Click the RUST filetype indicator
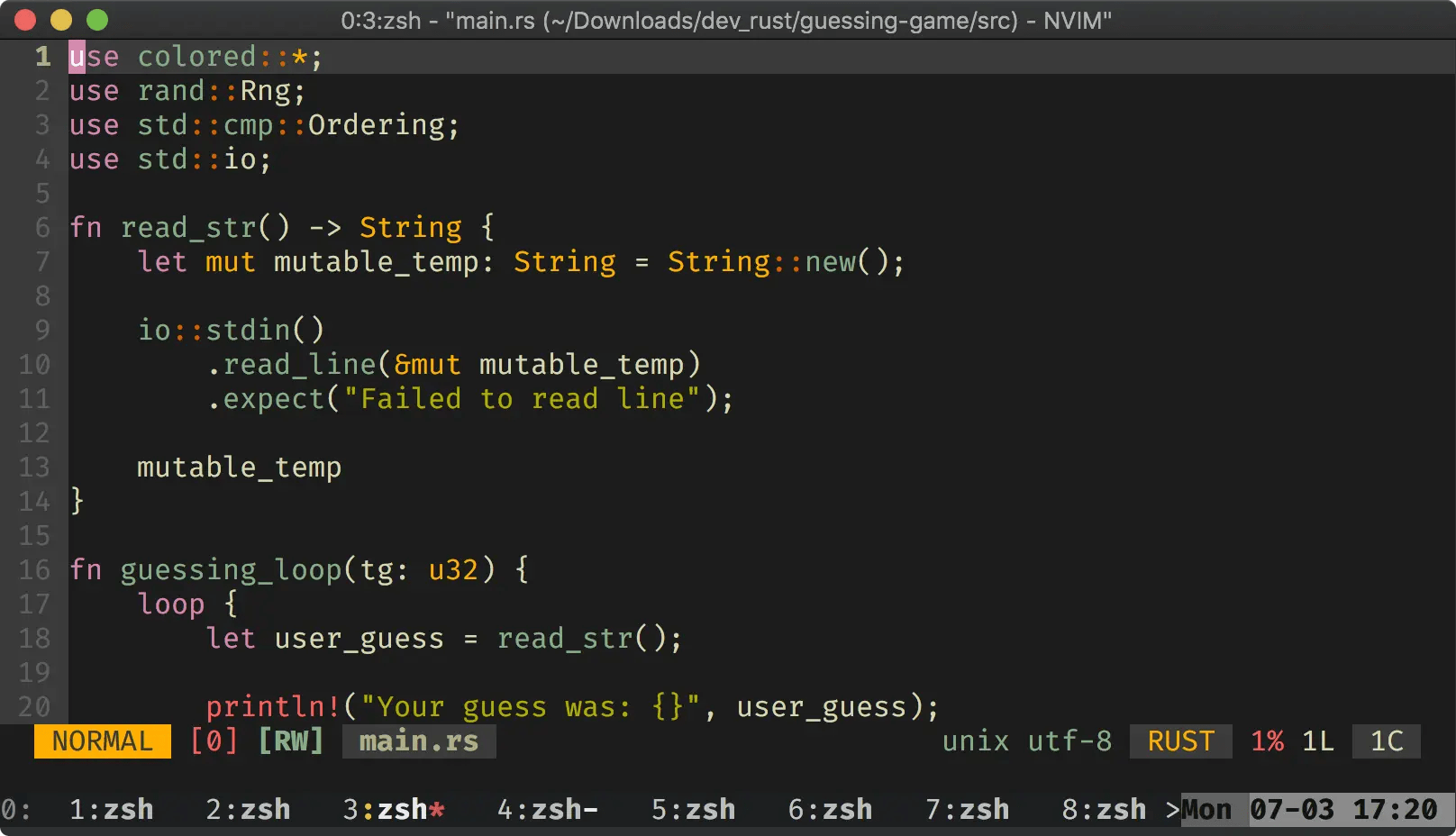Image resolution: width=1456 pixels, height=836 pixels. [1179, 741]
